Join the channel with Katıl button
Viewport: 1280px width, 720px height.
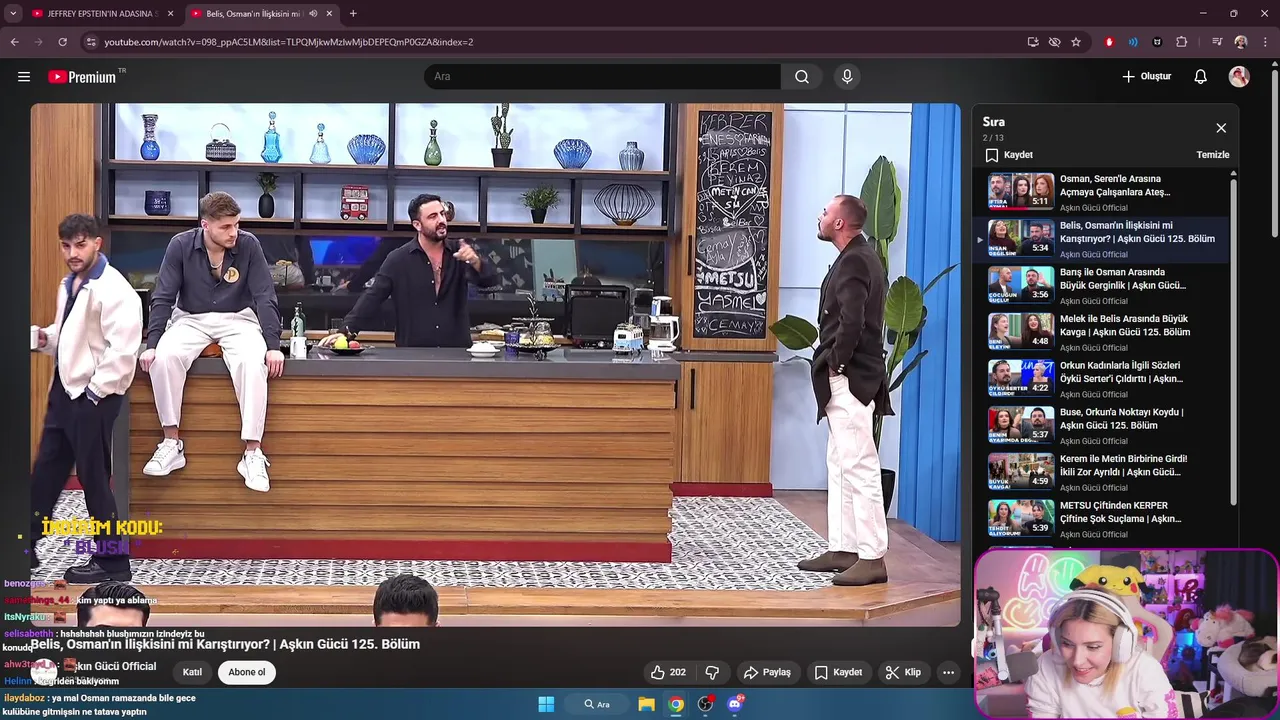(x=192, y=672)
